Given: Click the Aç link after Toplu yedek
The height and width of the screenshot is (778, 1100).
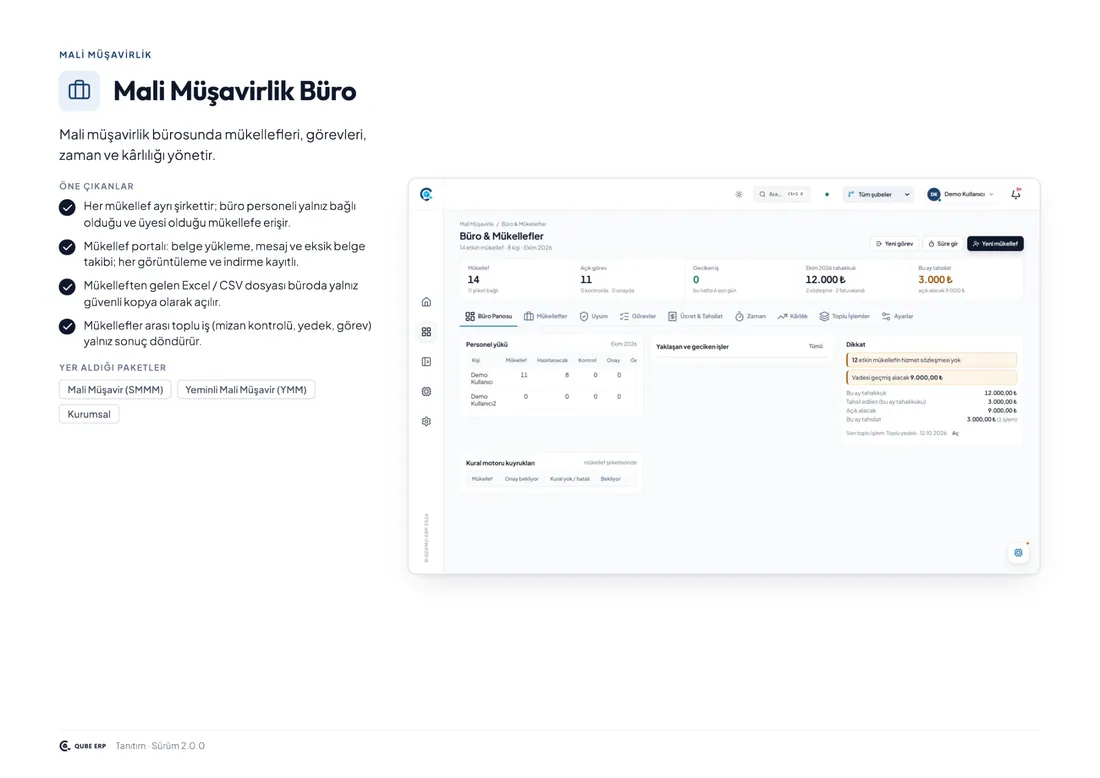Looking at the screenshot, I should (x=955, y=433).
